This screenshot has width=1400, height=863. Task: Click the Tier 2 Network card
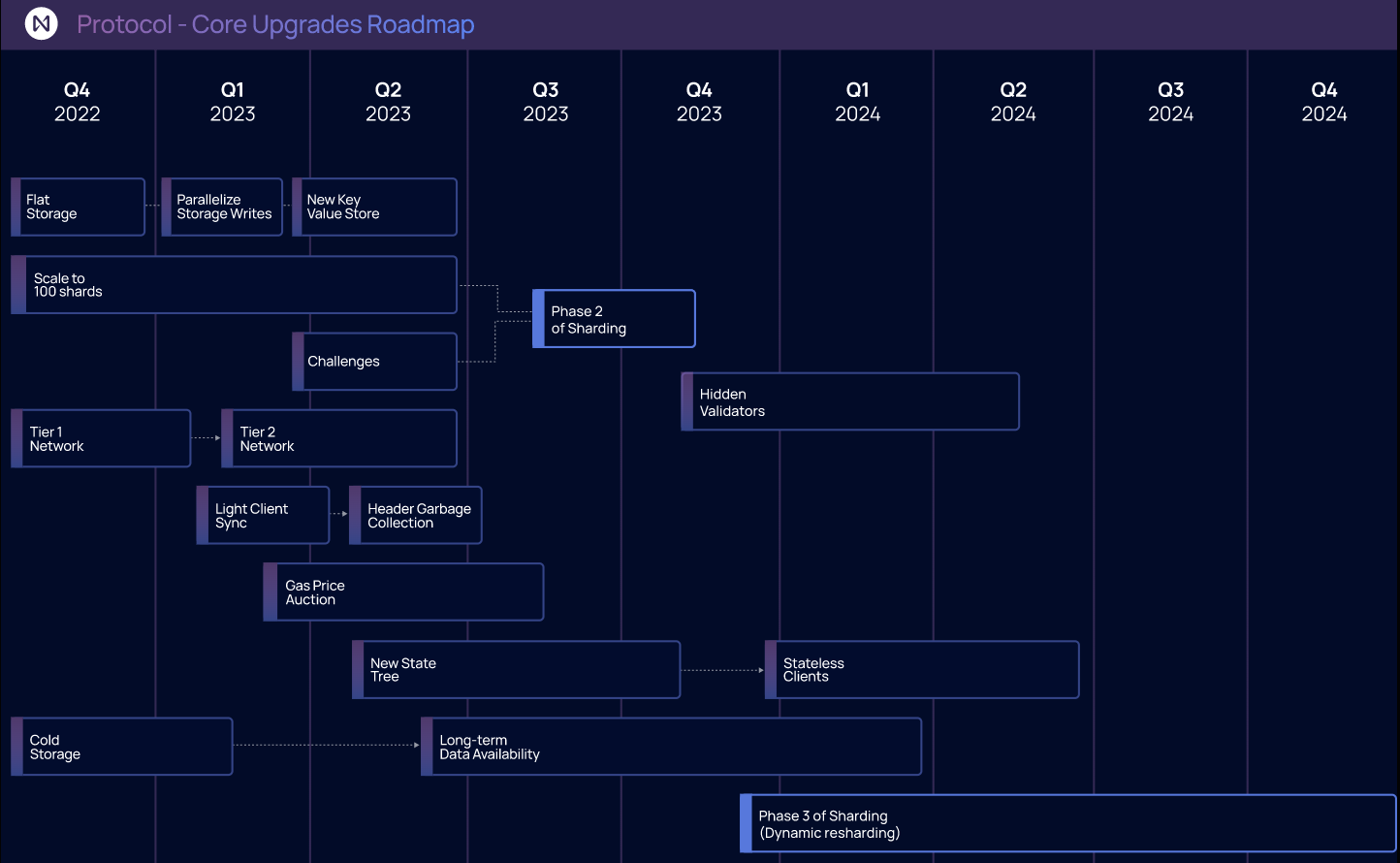point(339,438)
